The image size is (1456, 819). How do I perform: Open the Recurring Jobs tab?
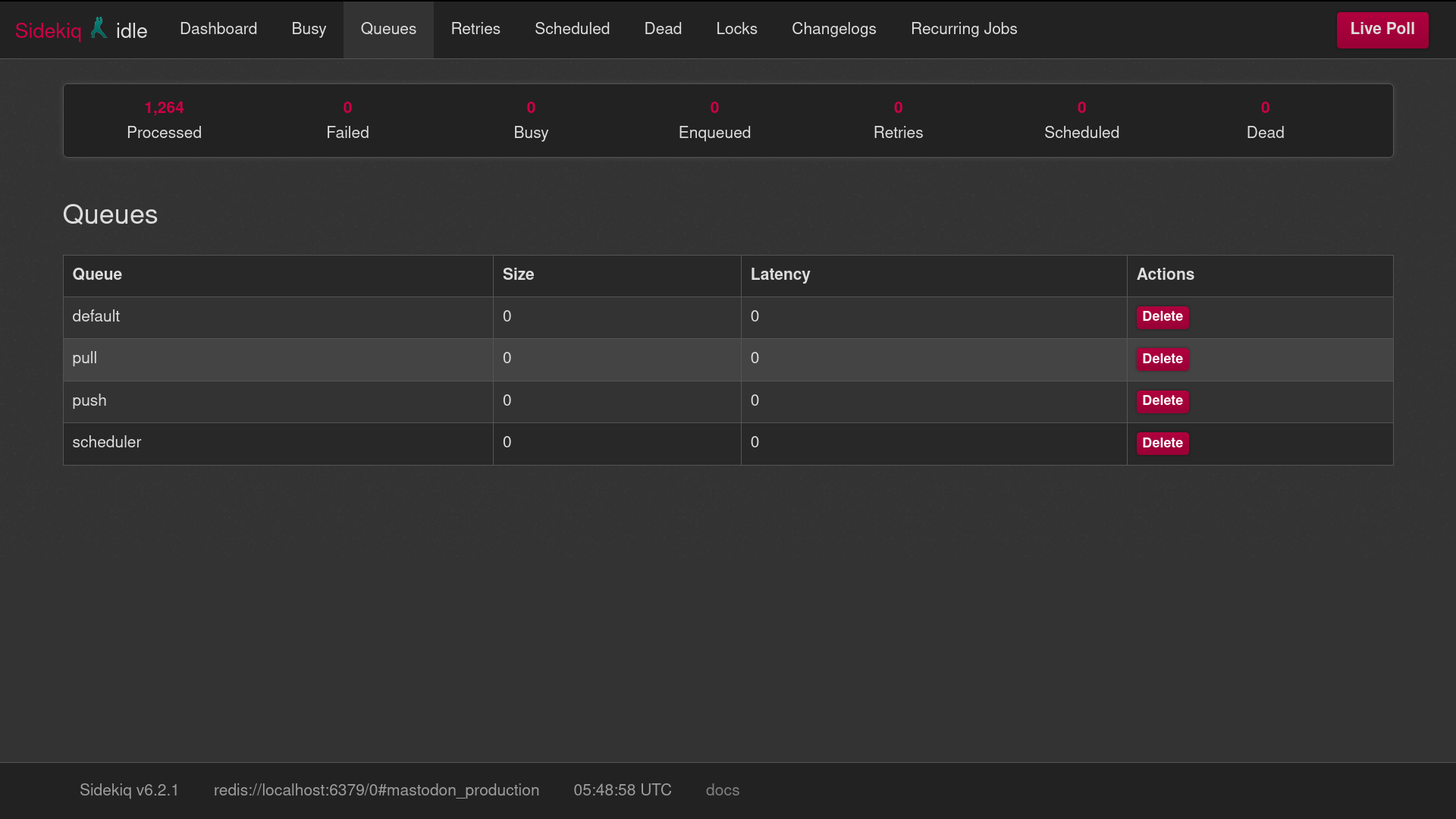tap(964, 29)
